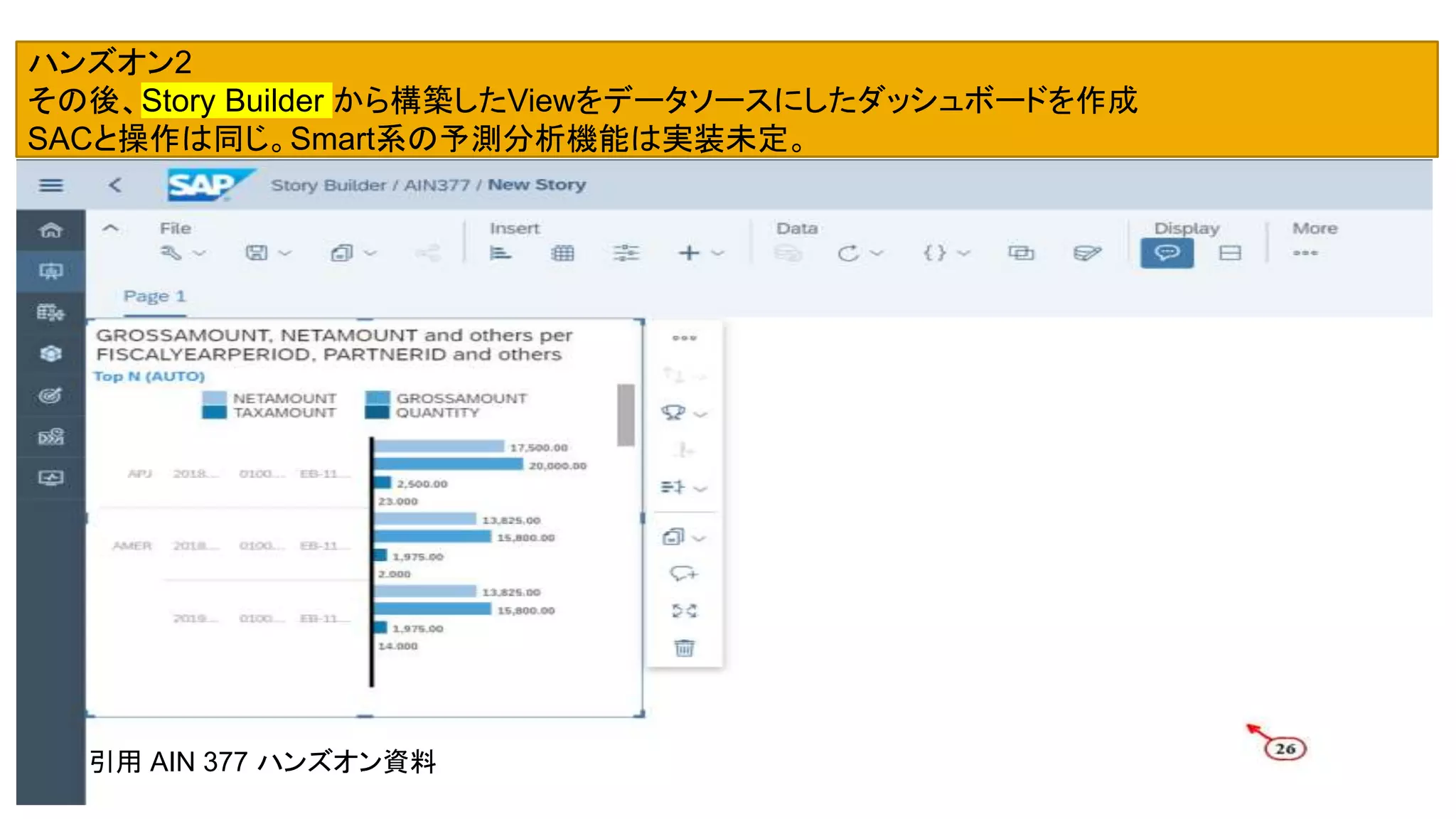Open the connections sidebar icon
This screenshot has width=1456, height=819.
tap(50, 437)
